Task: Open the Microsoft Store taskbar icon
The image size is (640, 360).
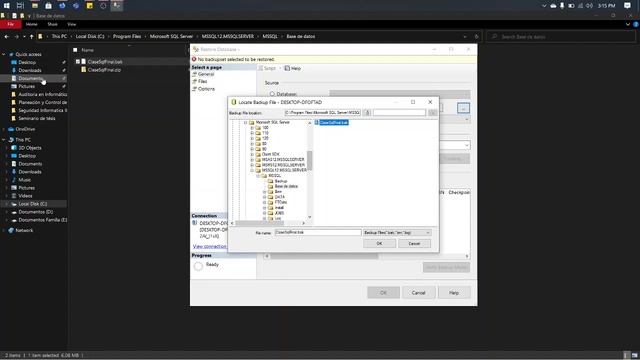Action: pyautogui.click(x=48, y=6)
